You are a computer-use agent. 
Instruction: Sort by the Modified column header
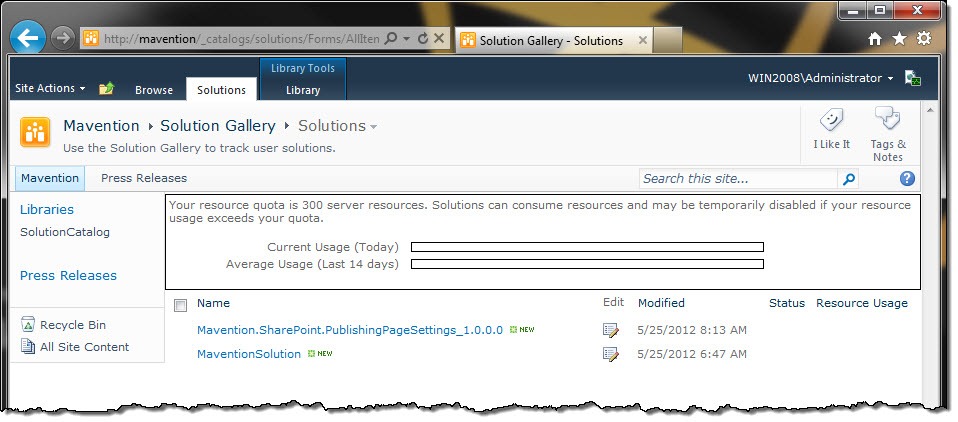click(661, 303)
